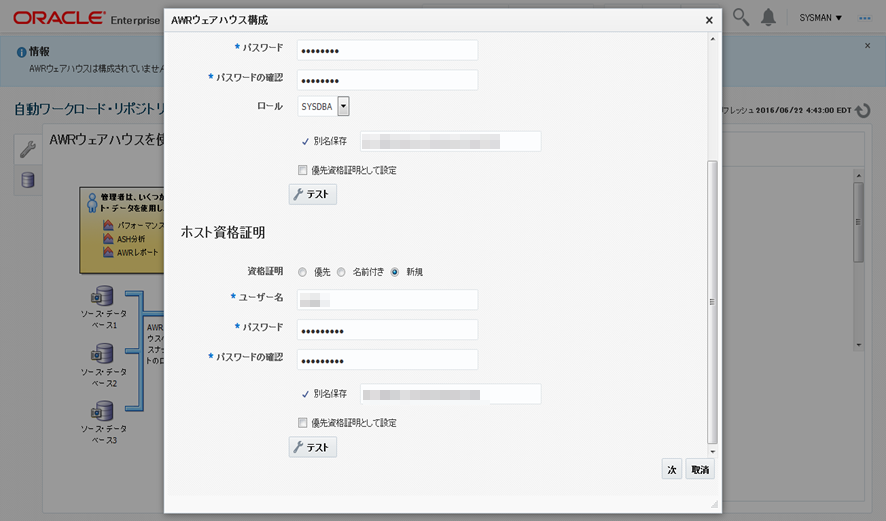Click the page refresh icon
Screen dimensions: 886x521
coord(863,110)
